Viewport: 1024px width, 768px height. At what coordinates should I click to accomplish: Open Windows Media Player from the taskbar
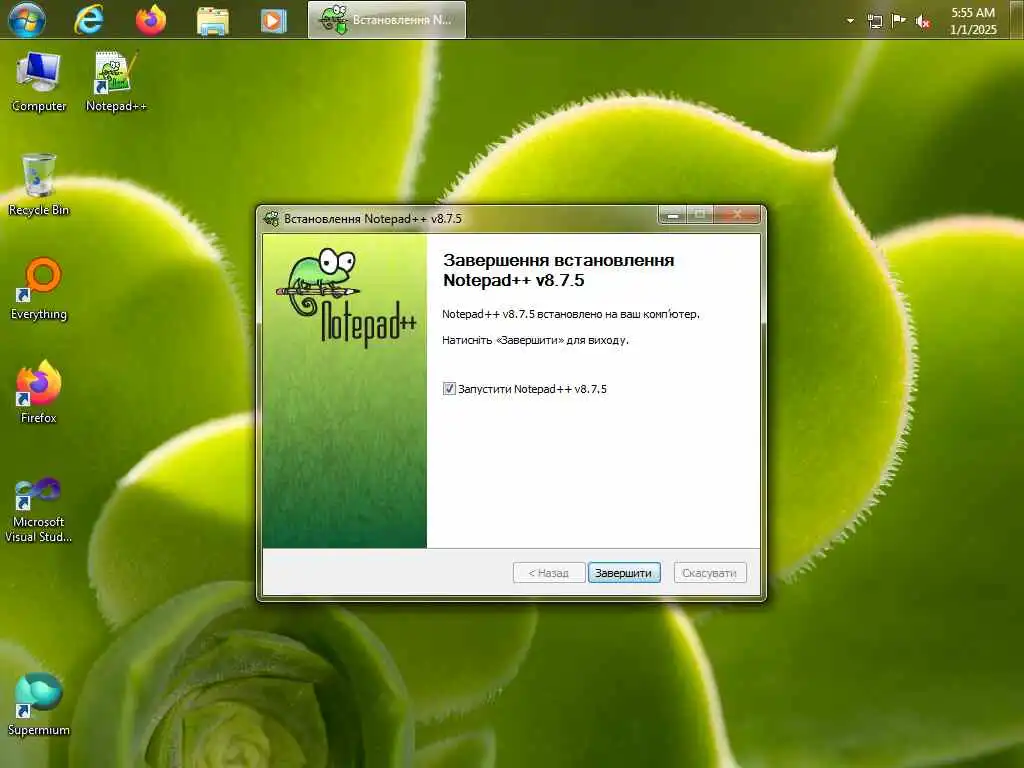click(274, 20)
